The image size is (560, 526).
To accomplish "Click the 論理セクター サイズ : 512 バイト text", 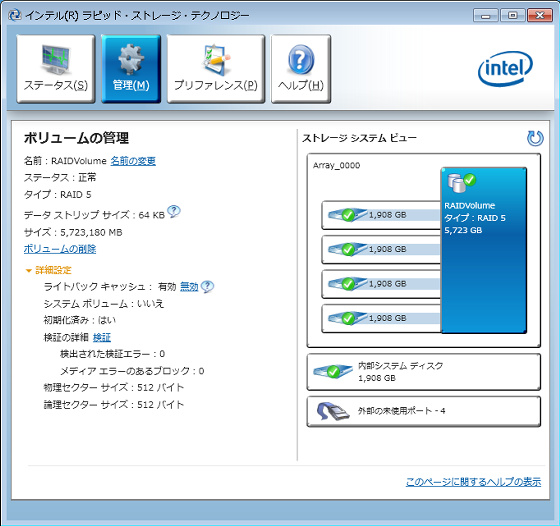I will point(114,405).
